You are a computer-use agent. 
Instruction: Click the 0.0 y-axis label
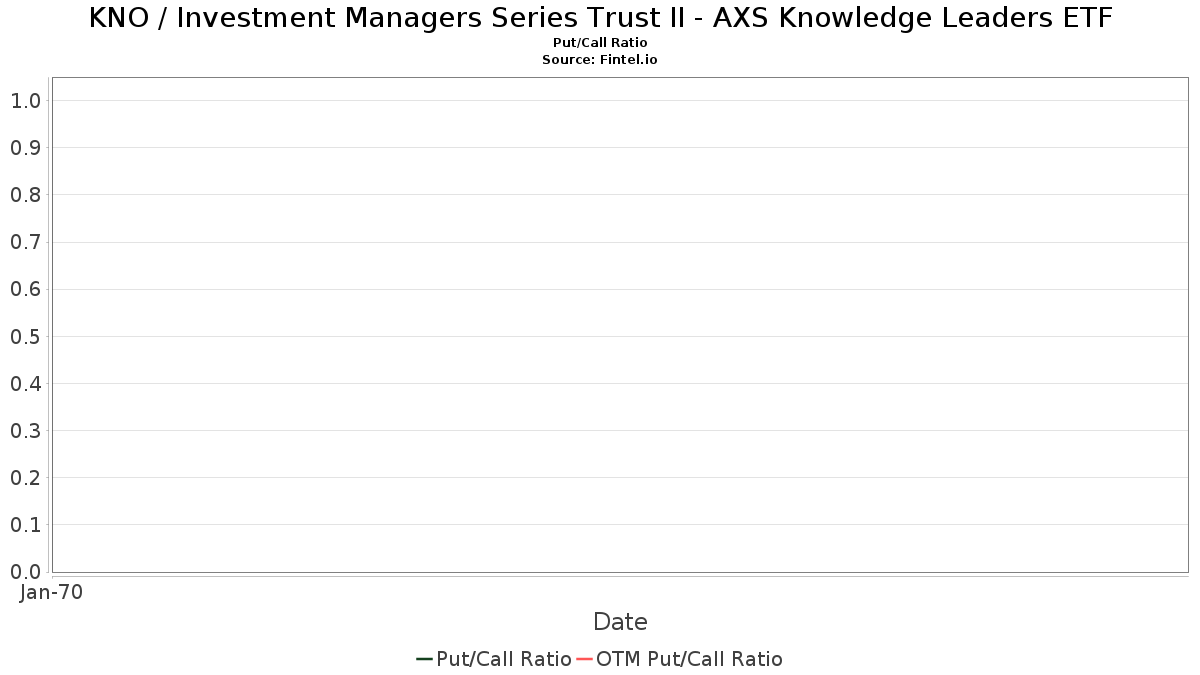tap(25, 572)
